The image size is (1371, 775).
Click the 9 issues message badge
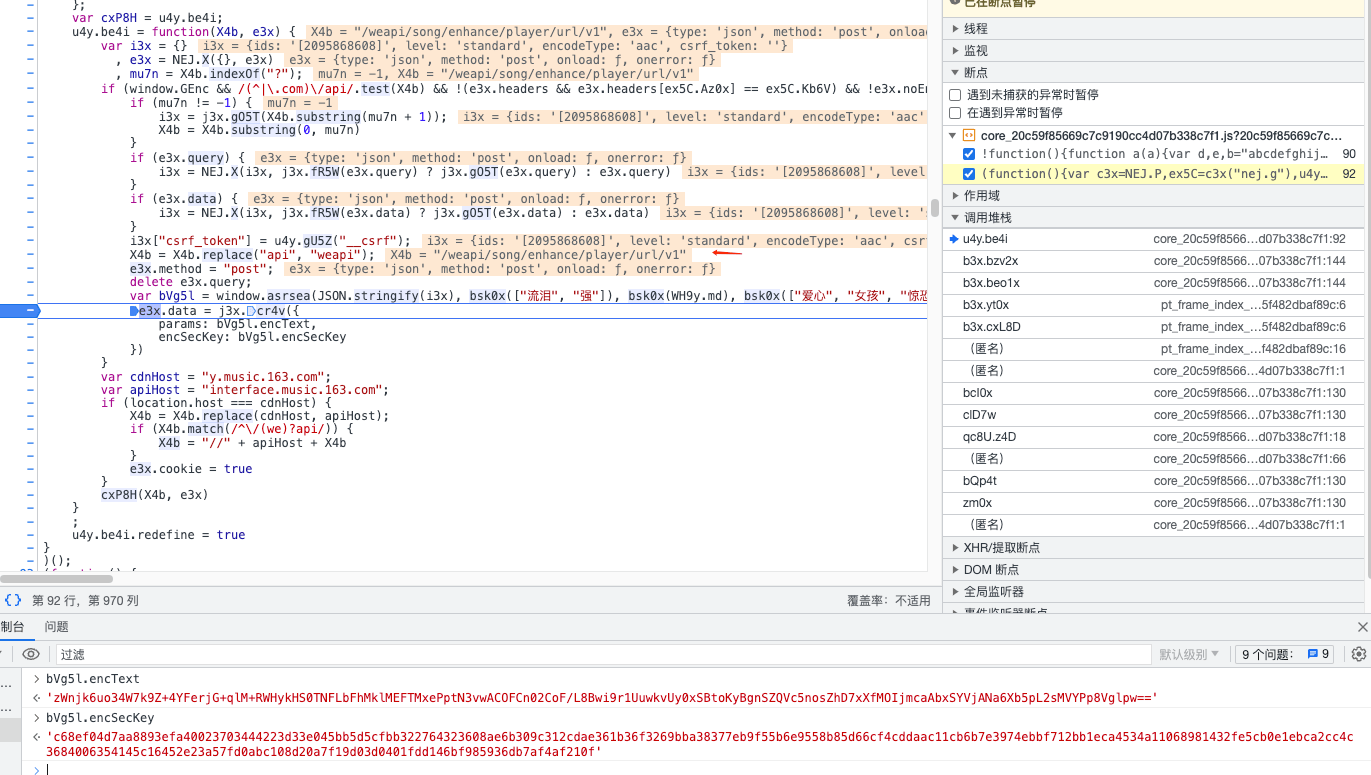point(1319,654)
